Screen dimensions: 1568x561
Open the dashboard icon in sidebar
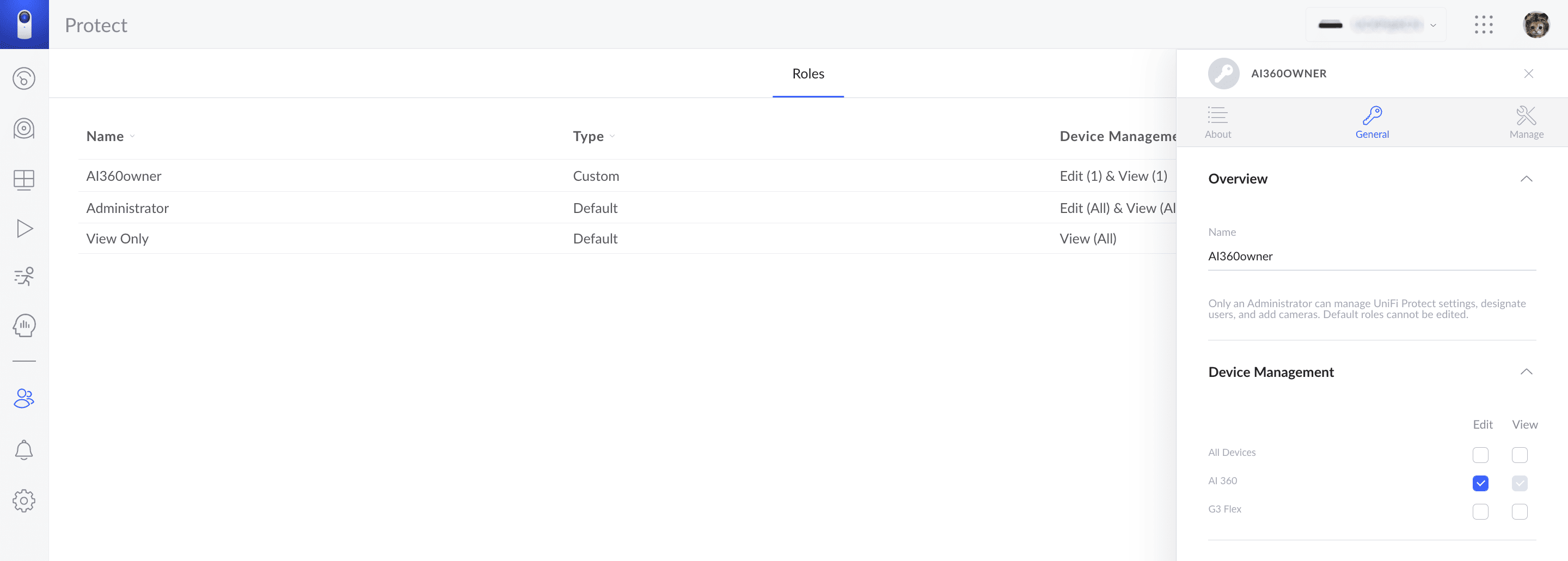(x=24, y=78)
